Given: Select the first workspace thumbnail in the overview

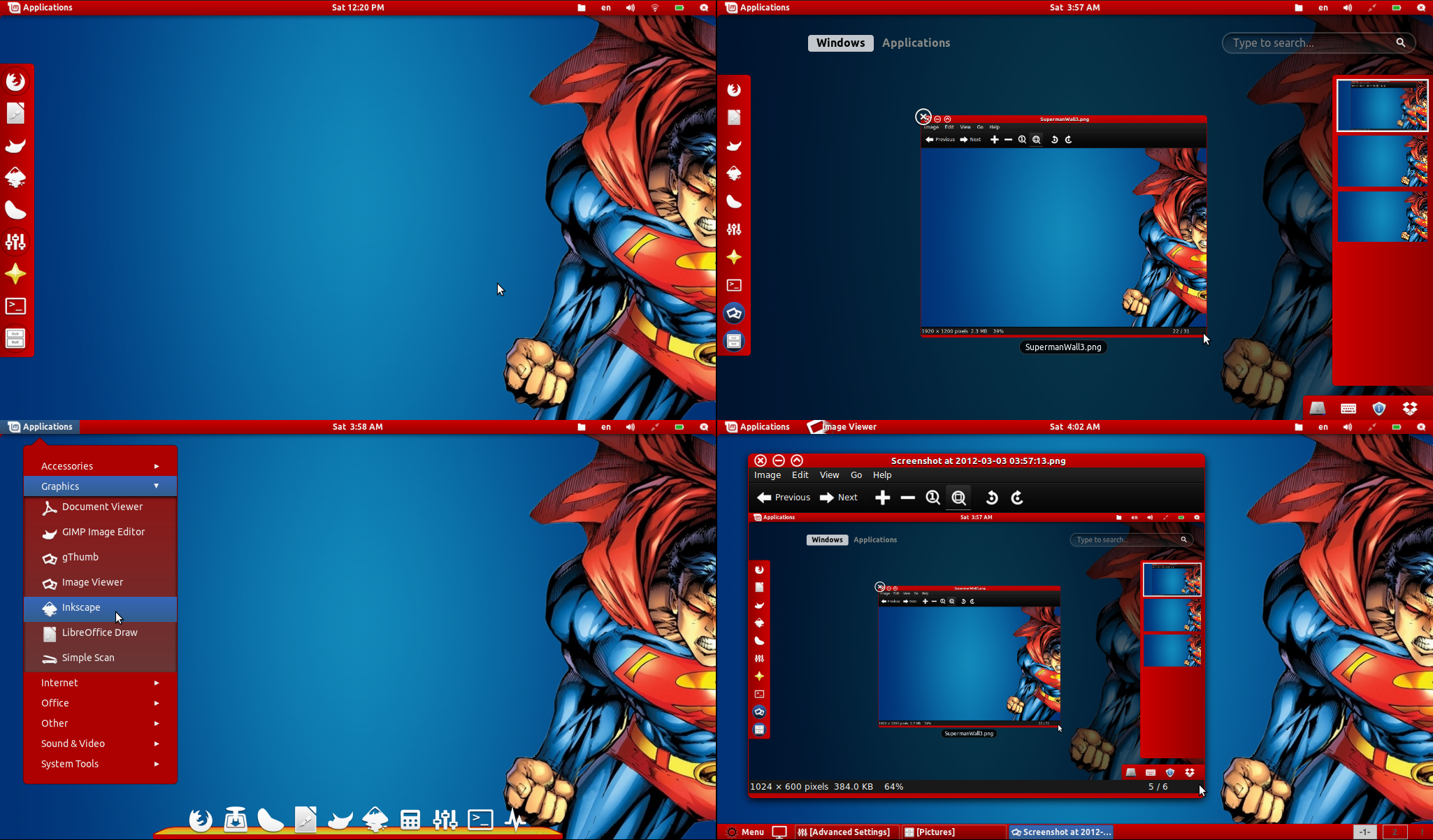Looking at the screenshot, I should coord(1382,105).
